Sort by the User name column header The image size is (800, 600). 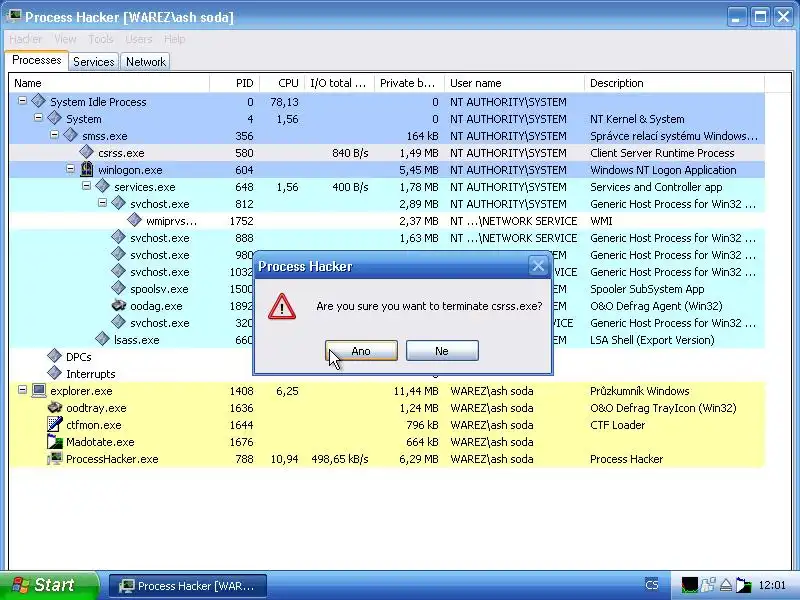(514, 83)
